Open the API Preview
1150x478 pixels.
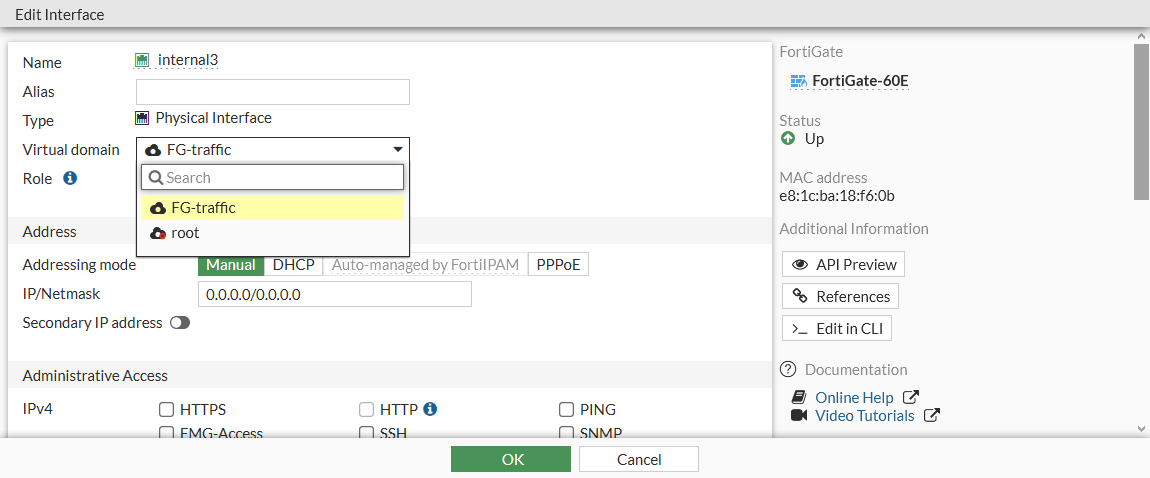pos(843,264)
